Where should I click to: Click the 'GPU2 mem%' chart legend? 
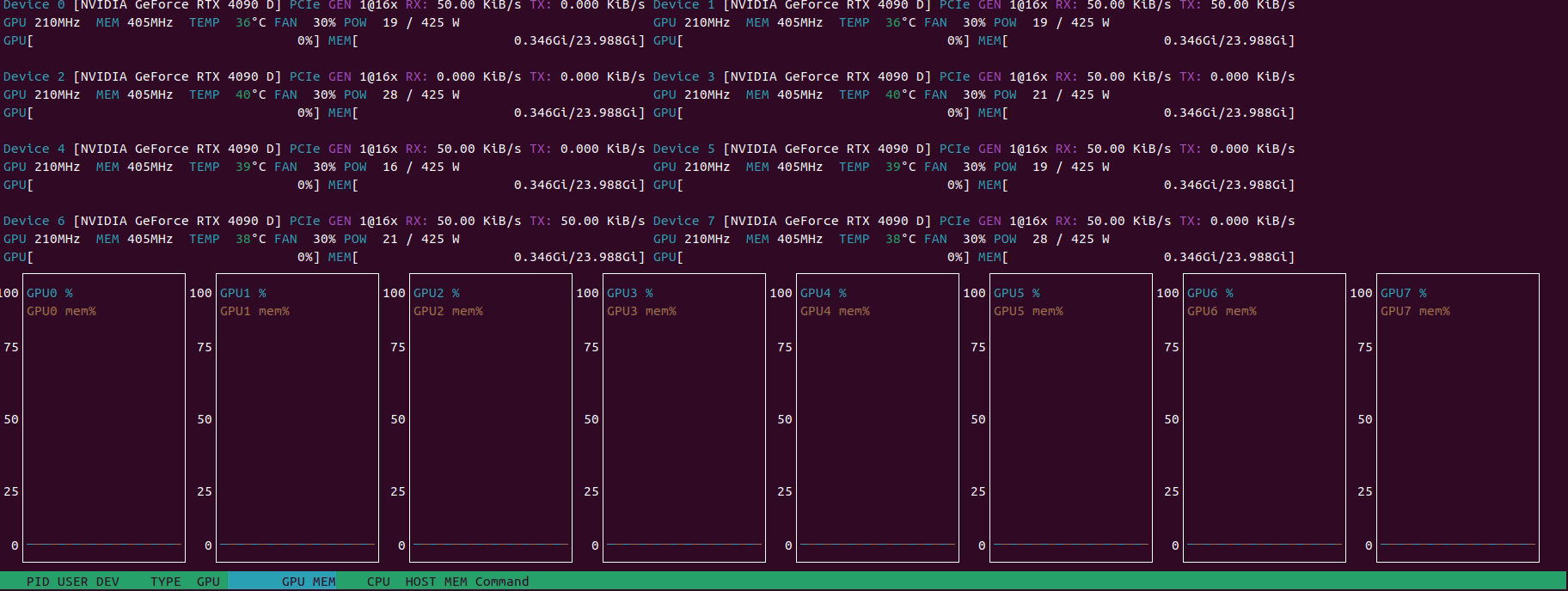(x=448, y=311)
